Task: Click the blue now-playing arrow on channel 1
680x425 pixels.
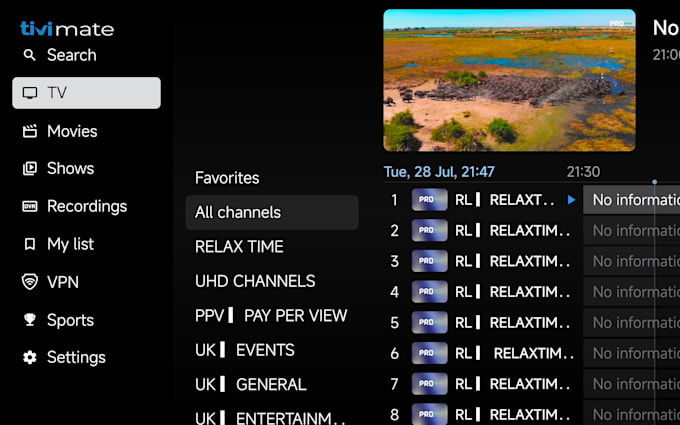Action: pos(572,200)
